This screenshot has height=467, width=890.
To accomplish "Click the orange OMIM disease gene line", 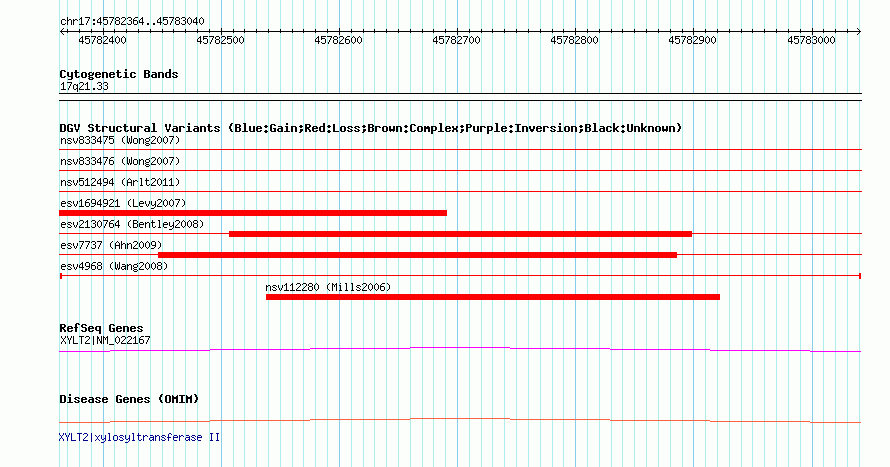I will point(460,420).
